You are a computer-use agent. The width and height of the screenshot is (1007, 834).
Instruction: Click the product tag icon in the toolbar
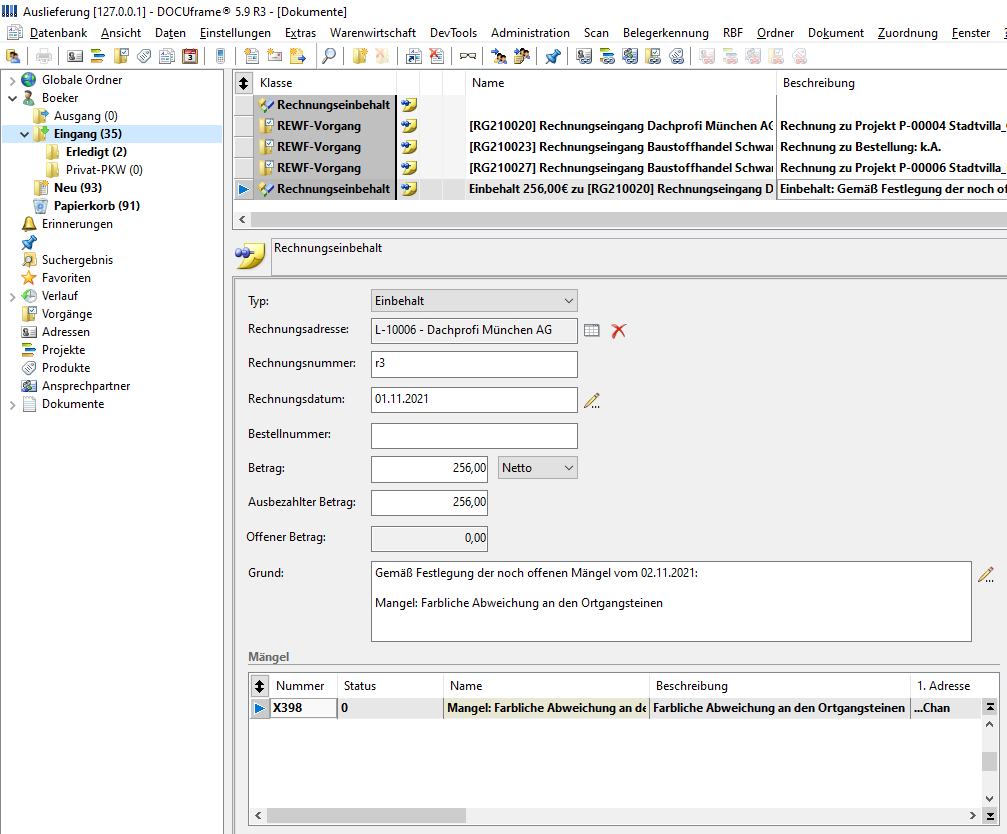tap(144, 56)
